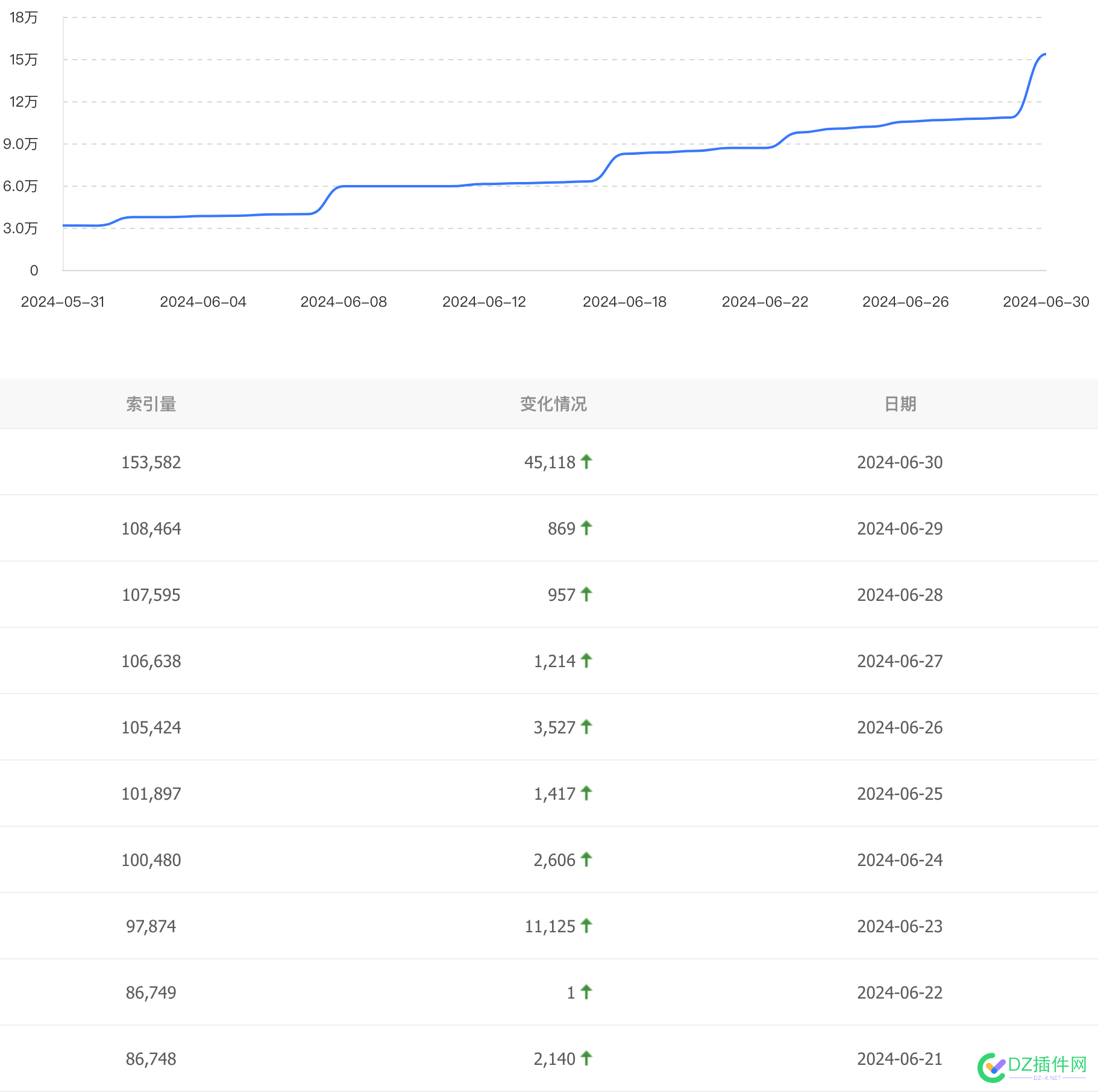Click the chart x-axis label 2024-06-26
Screen dimensions: 1098x1092
[905, 302]
